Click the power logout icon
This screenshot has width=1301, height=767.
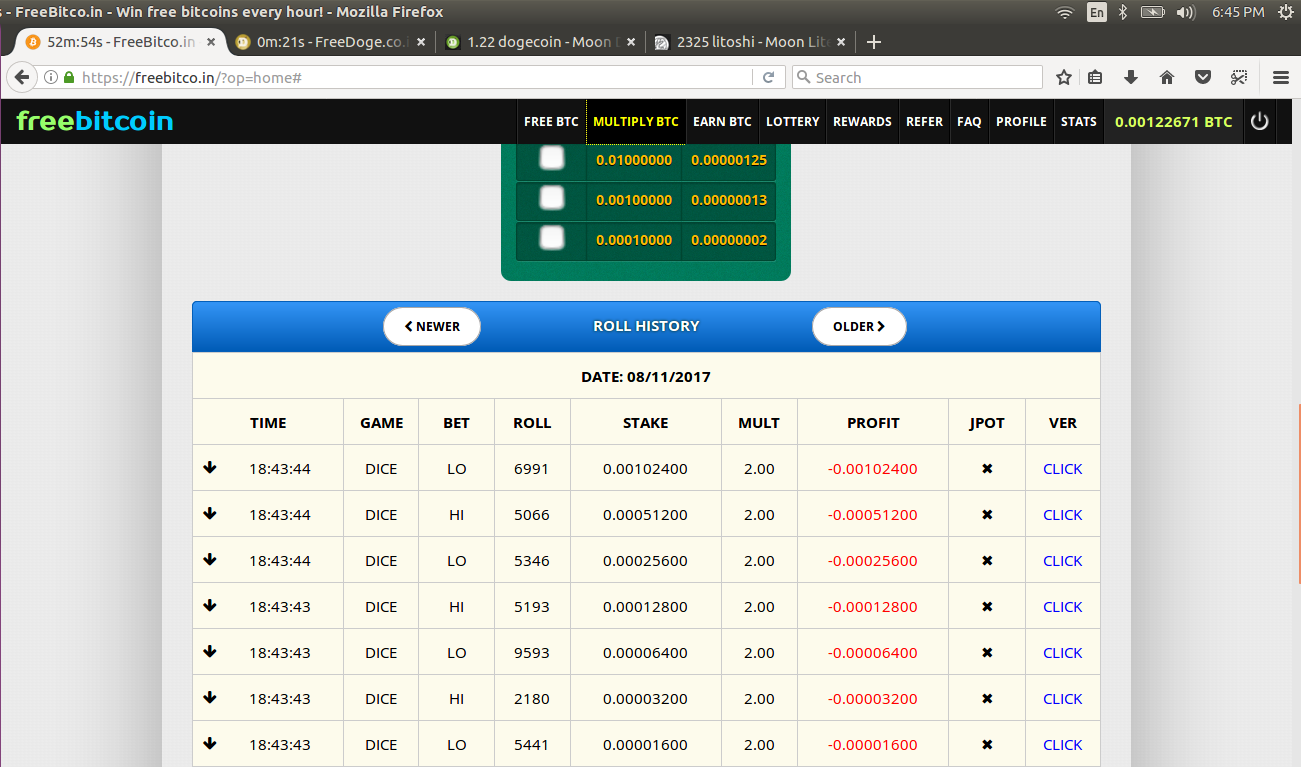(1259, 121)
